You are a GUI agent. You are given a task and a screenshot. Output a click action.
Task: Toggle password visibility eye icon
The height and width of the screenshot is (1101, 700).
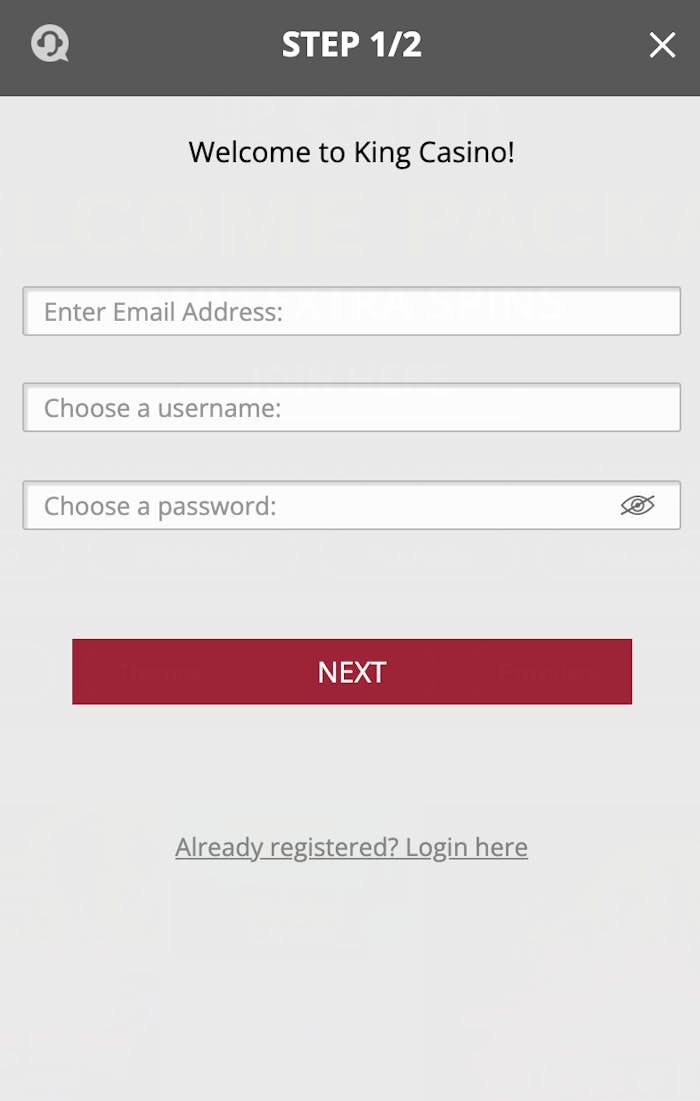click(637, 506)
